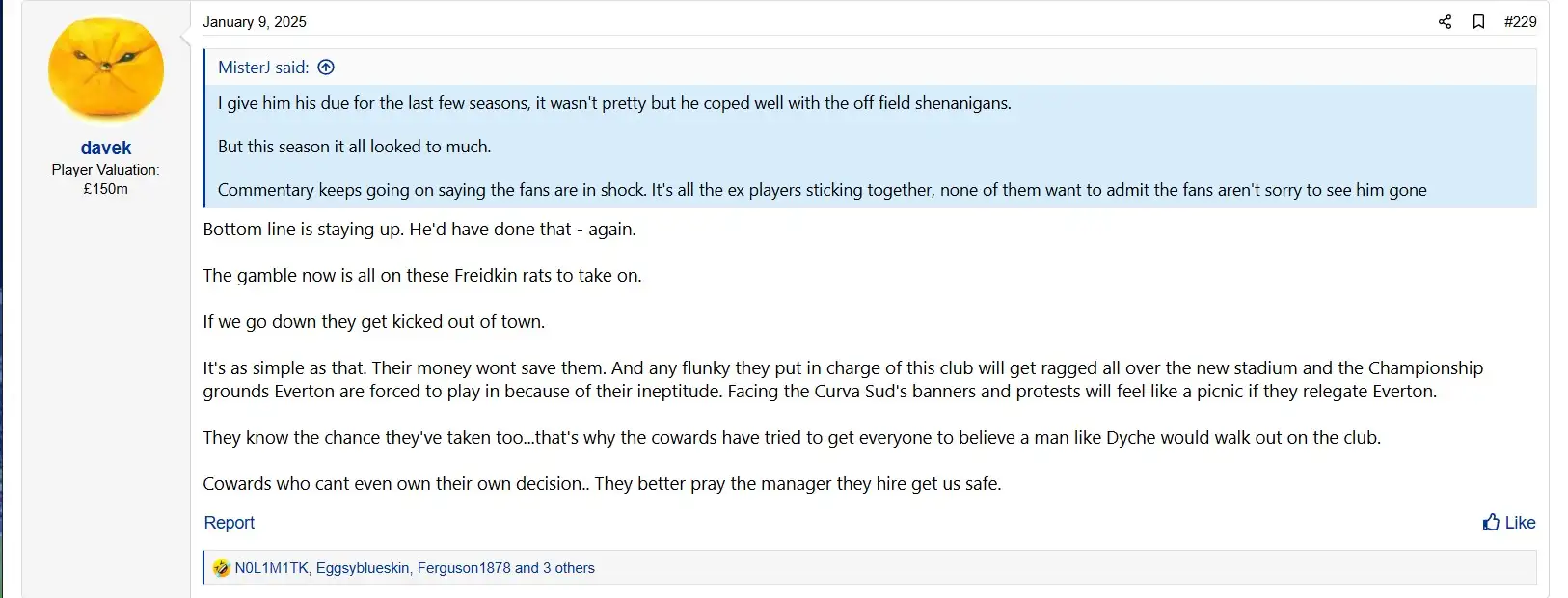The image size is (1568, 598).
Task: Click the Player Valuation £150m text
Action: (x=106, y=179)
